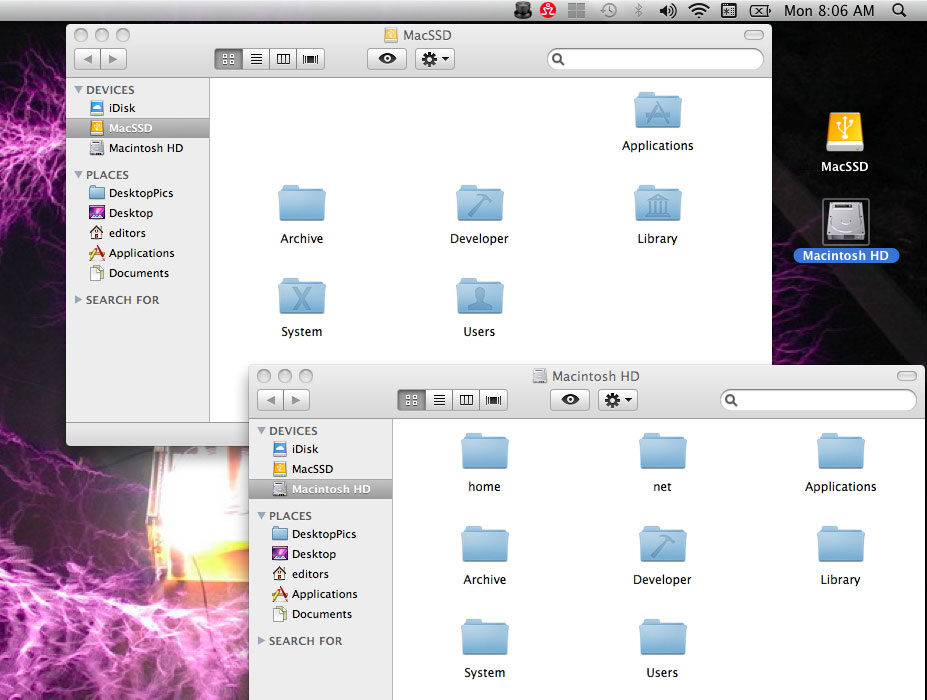
Task: Open volume control in menu bar
Action: pyautogui.click(x=668, y=11)
